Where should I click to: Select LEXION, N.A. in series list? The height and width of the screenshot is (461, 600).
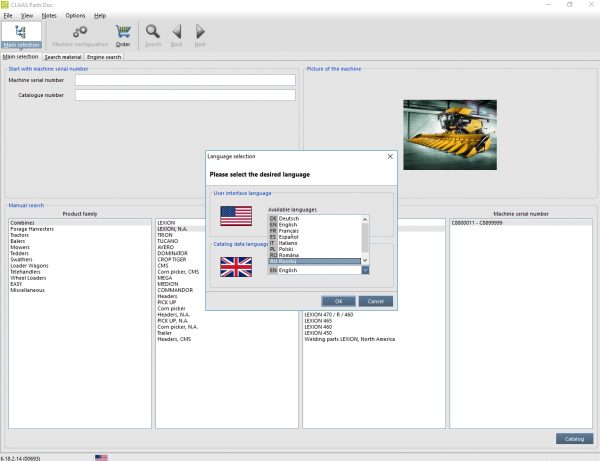point(172,229)
